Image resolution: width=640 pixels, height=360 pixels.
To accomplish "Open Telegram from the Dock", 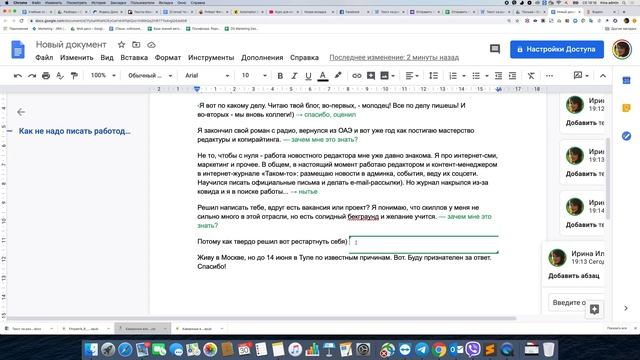I will coord(422,349).
